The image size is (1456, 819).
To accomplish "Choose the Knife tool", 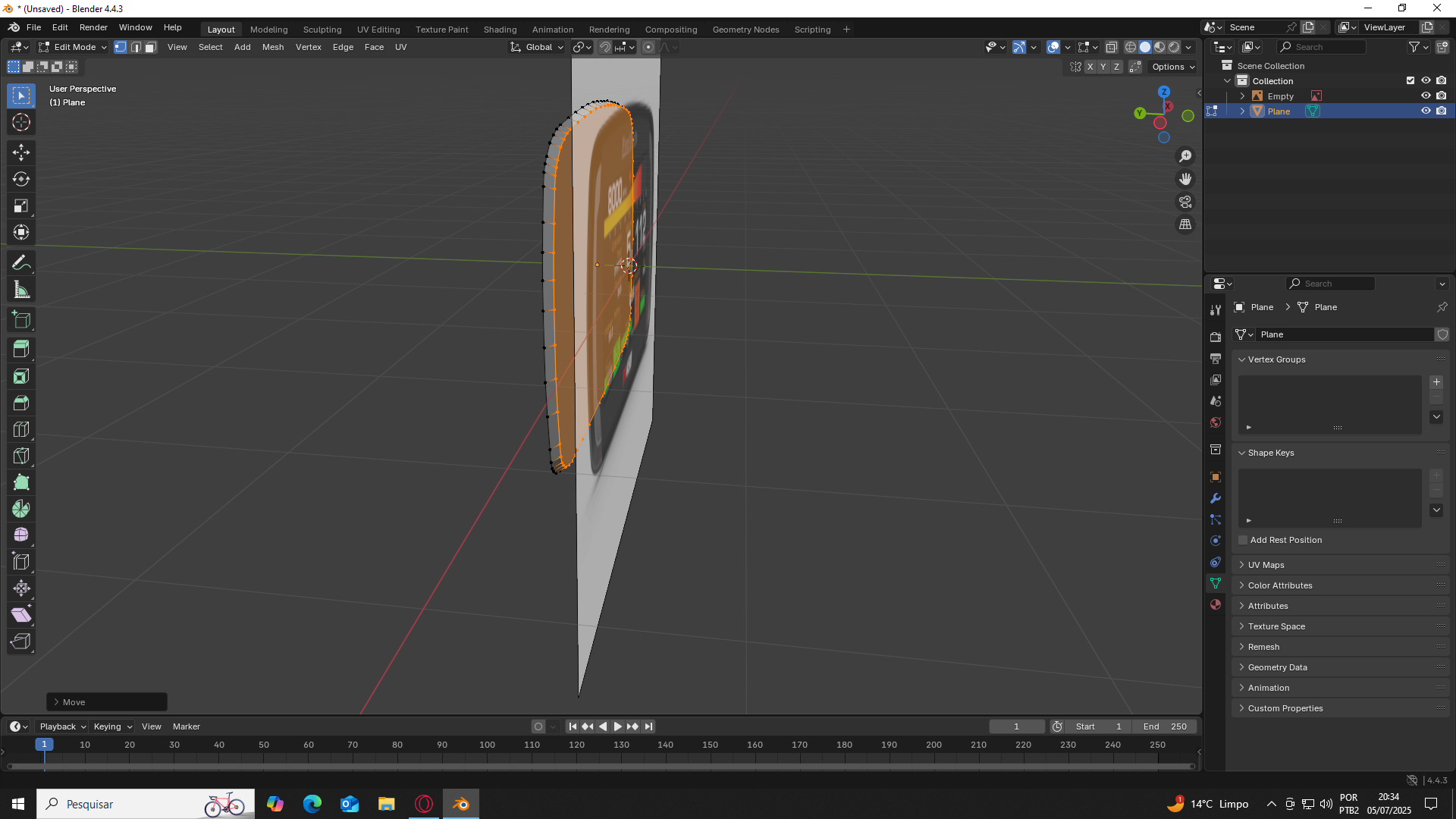I will pyautogui.click(x=21, y=456).
